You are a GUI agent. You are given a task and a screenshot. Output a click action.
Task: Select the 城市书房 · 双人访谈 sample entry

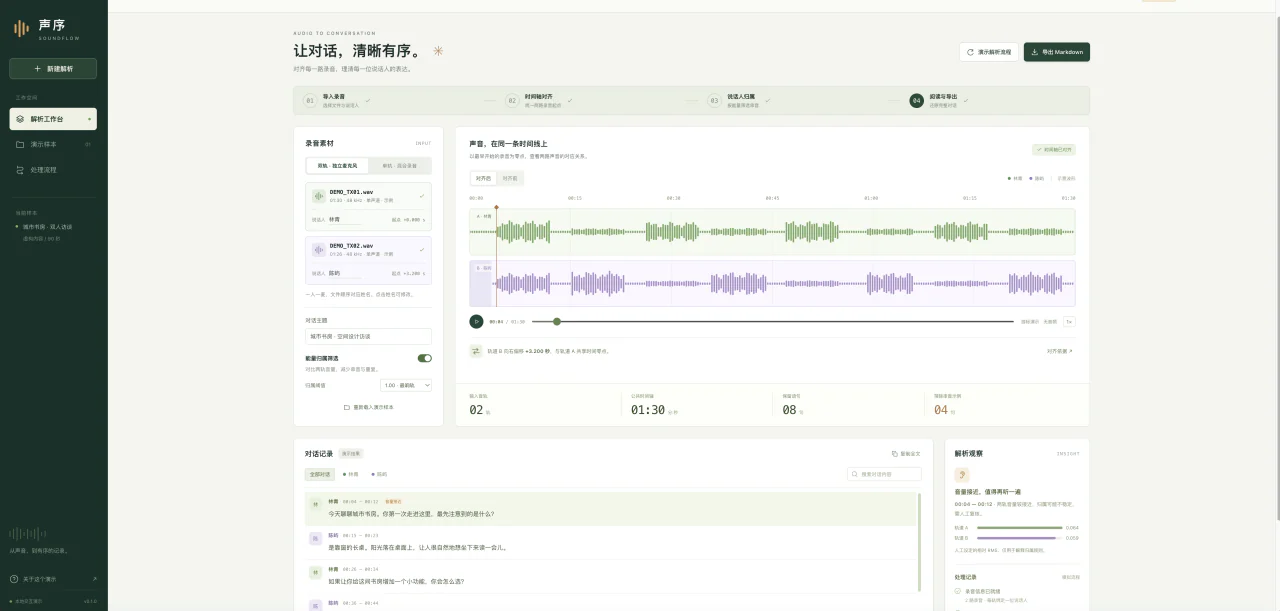pos(47,227)
